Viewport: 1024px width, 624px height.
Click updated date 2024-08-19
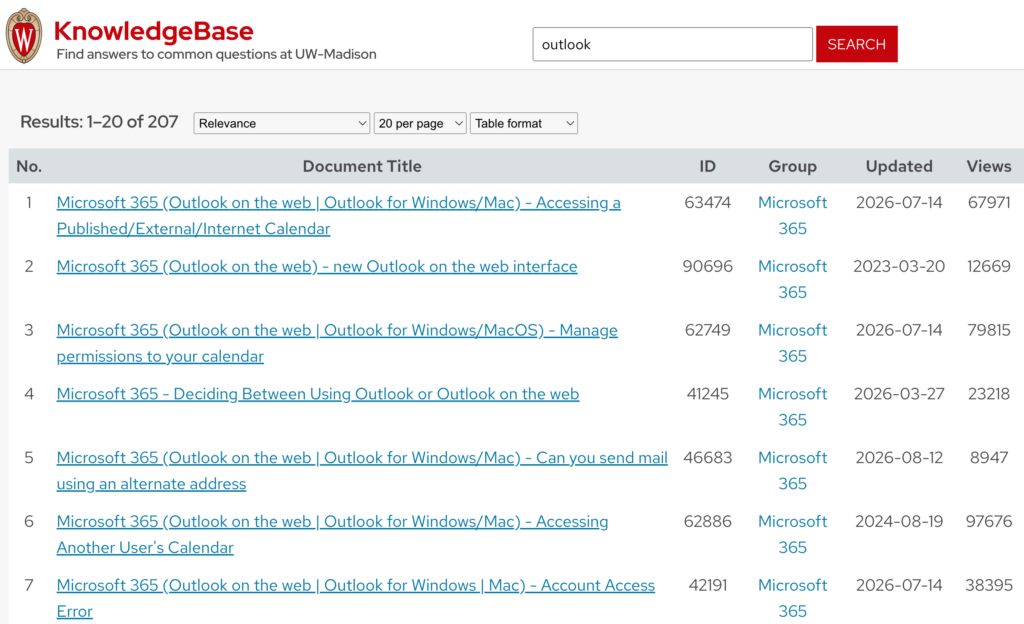pos(899,522)
